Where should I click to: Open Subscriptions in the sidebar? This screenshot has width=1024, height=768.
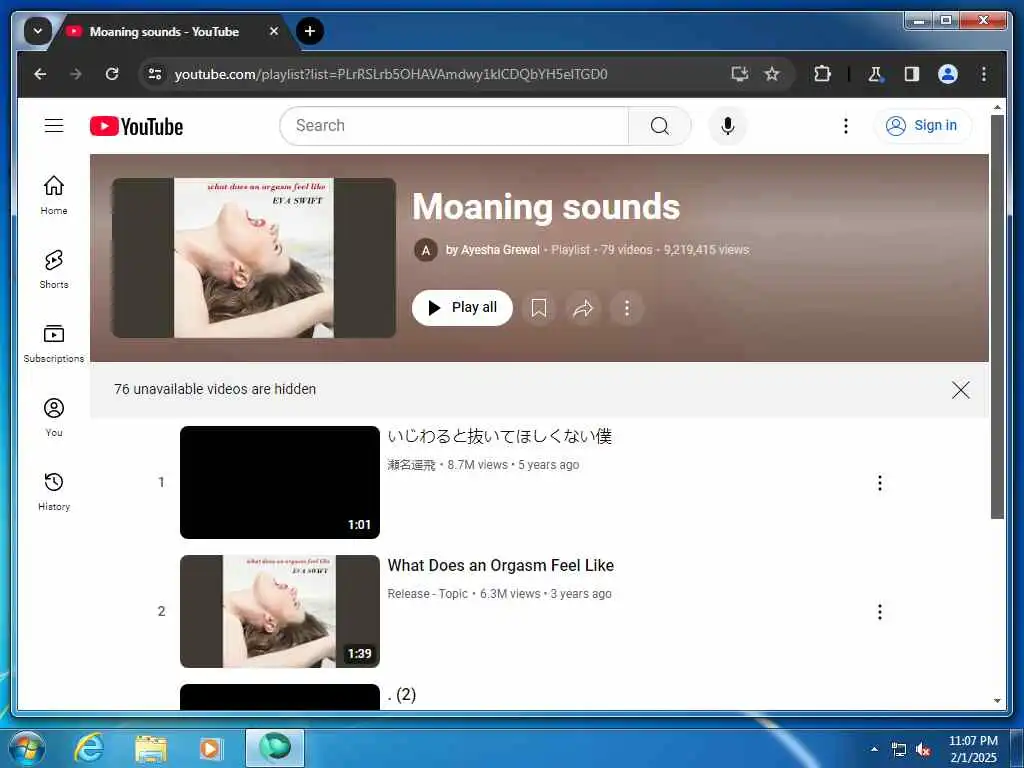(x=54, y=343)
